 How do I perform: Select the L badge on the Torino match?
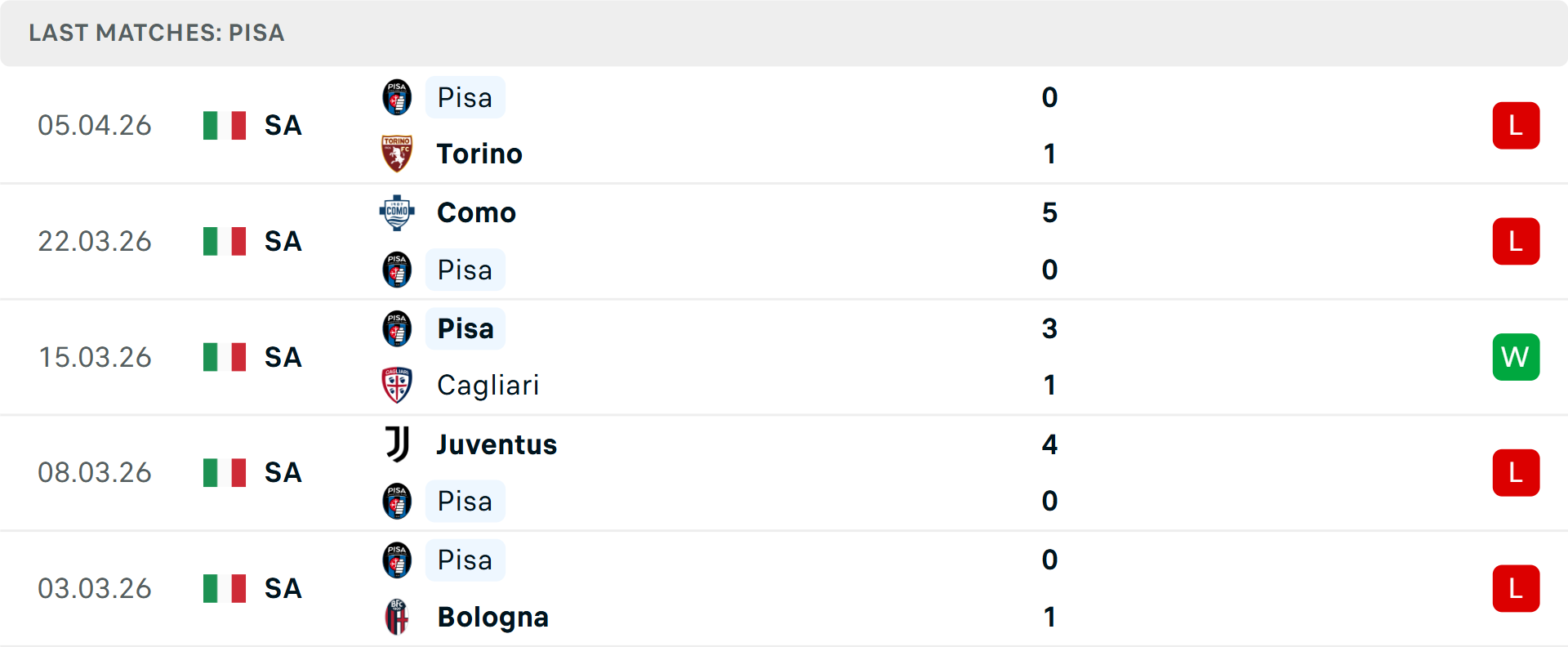point(1516,125)
